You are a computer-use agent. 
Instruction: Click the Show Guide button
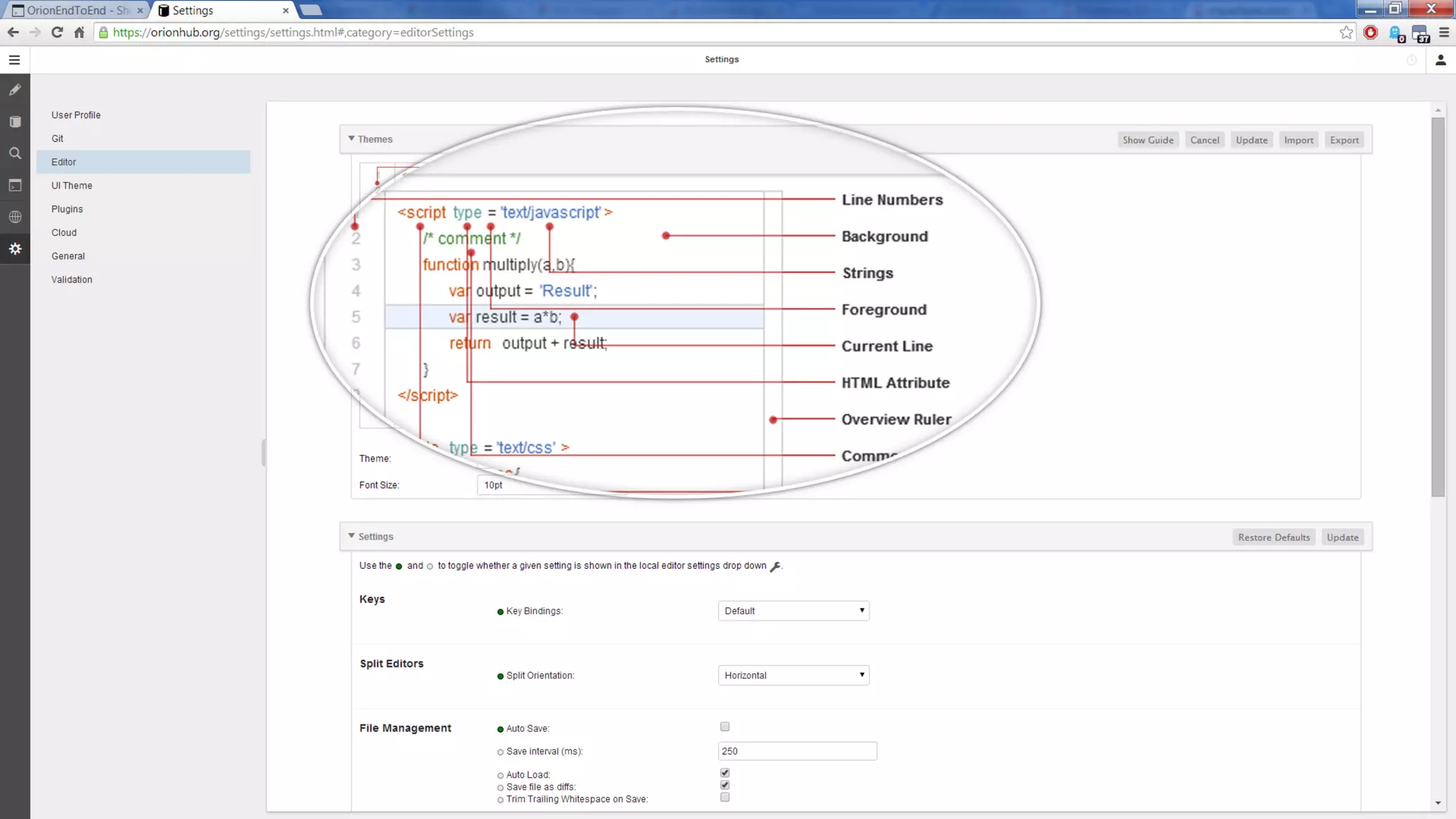pos(1147,140)
